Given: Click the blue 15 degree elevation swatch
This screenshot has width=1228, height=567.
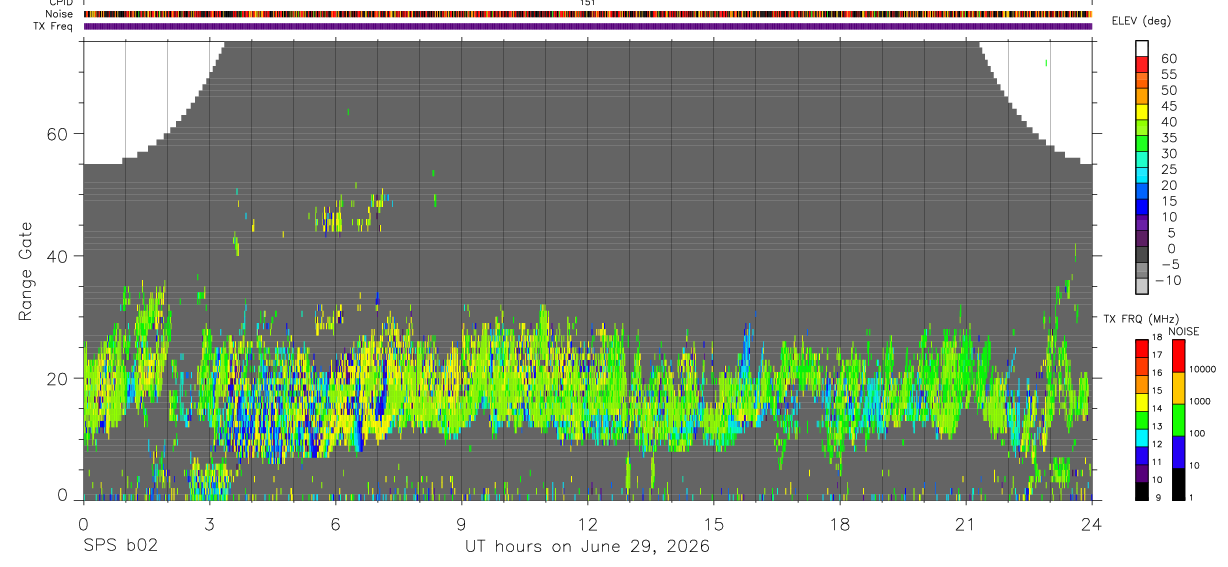Looking at the screenshot, I should tap(1142, 206).
